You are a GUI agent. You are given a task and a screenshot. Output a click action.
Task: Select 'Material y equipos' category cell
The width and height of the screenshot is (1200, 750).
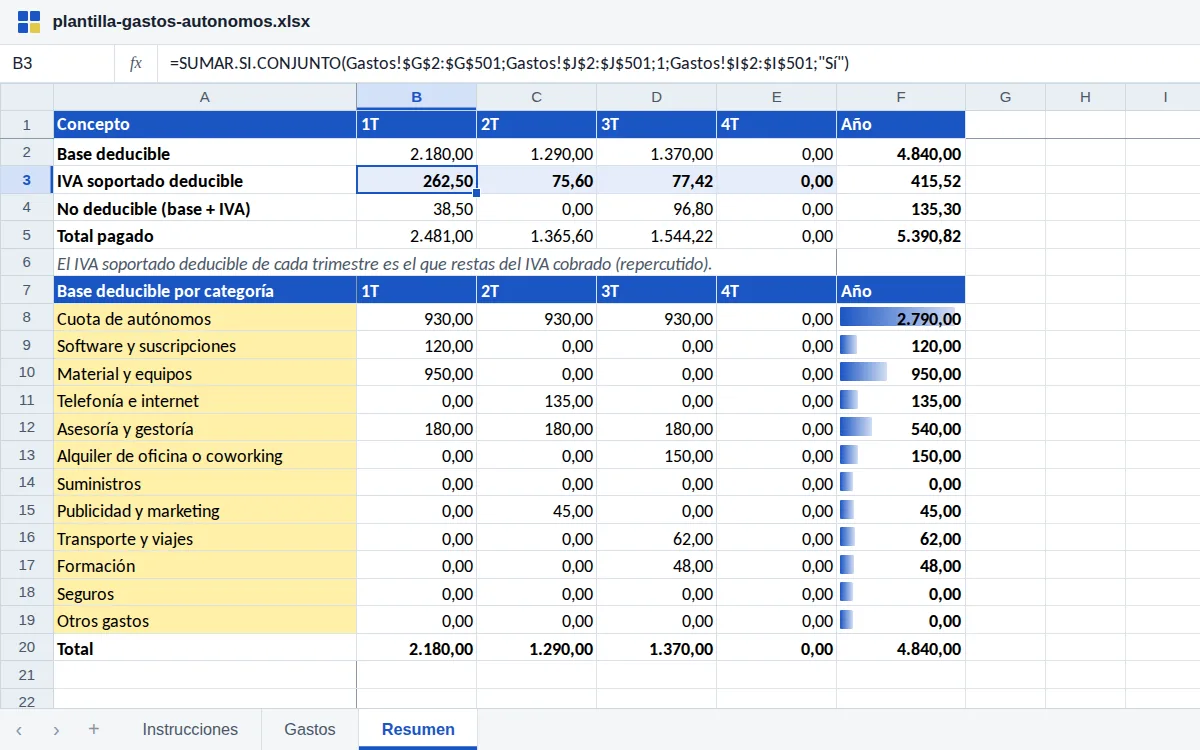(205, 374)
